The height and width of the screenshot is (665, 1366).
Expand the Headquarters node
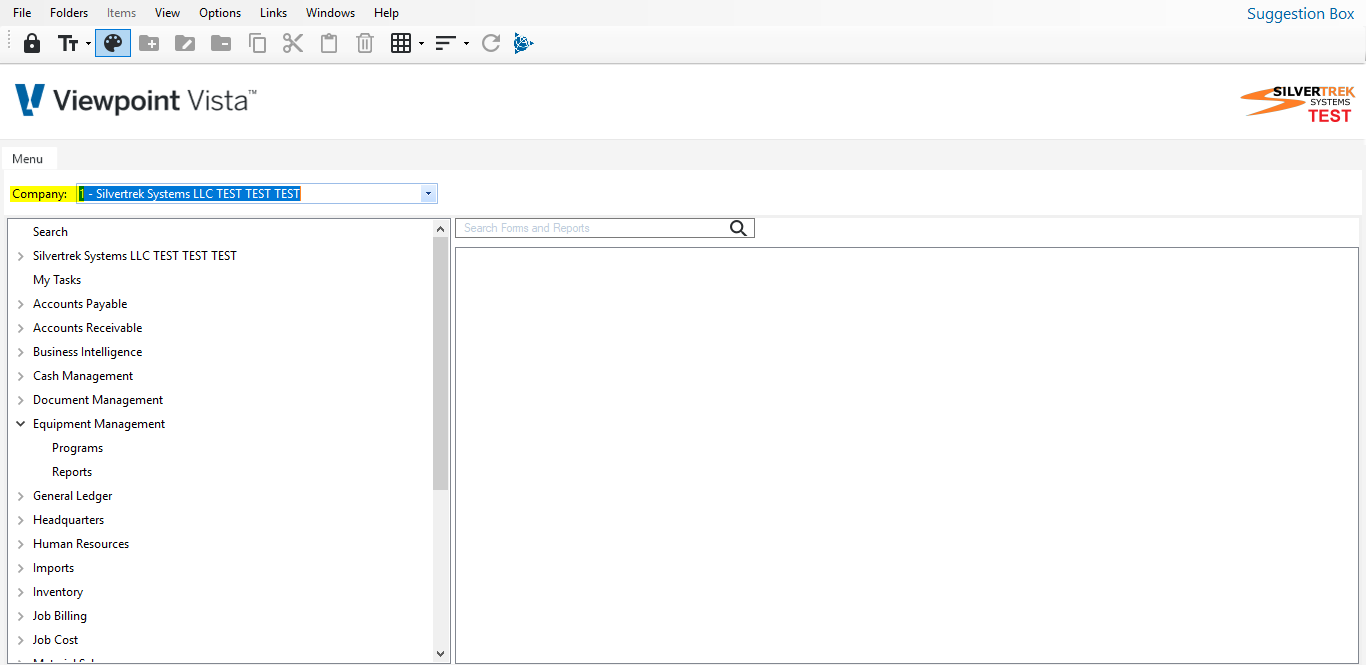21,520
